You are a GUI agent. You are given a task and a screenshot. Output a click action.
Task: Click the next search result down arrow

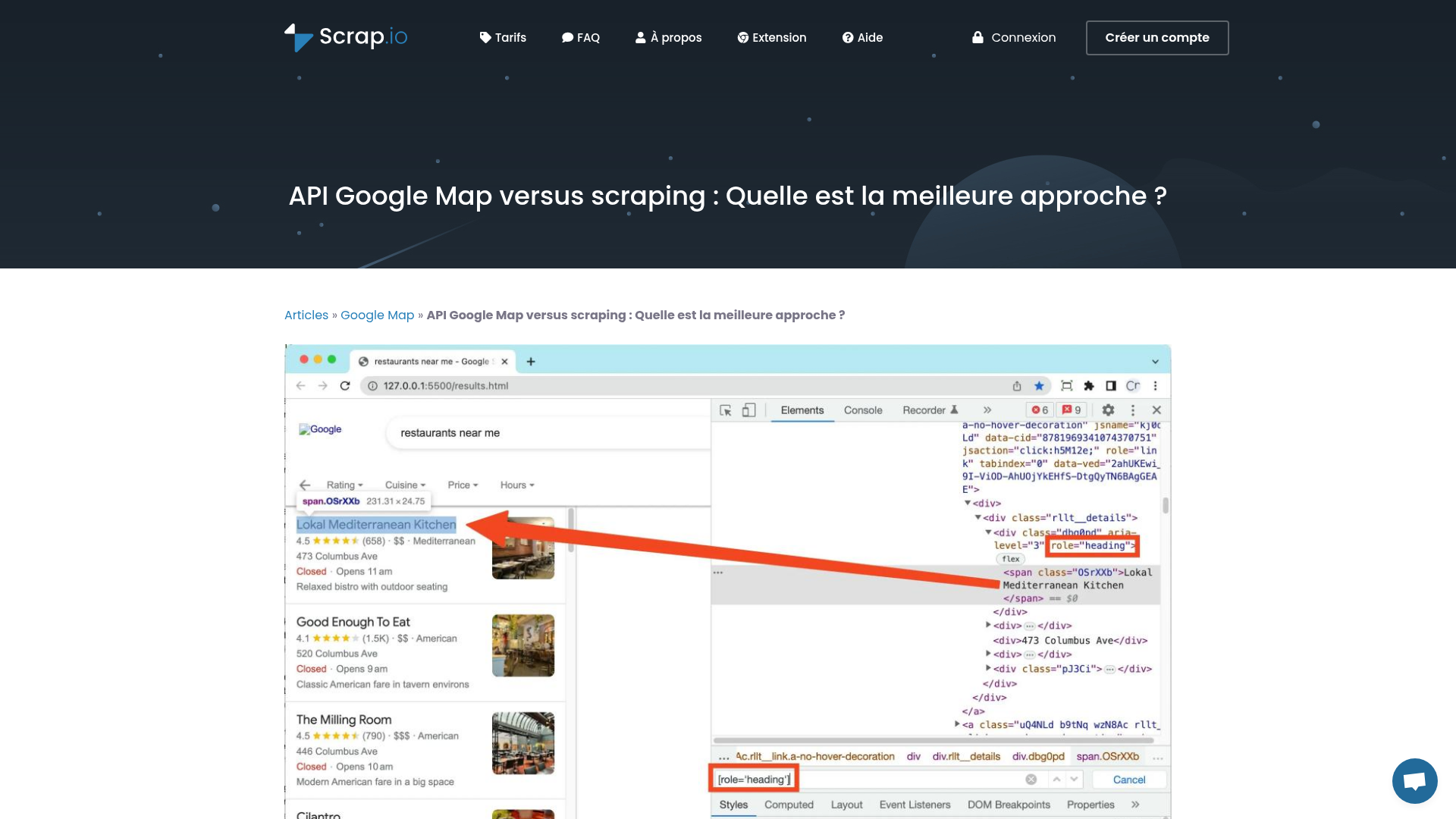(1074, 780)
